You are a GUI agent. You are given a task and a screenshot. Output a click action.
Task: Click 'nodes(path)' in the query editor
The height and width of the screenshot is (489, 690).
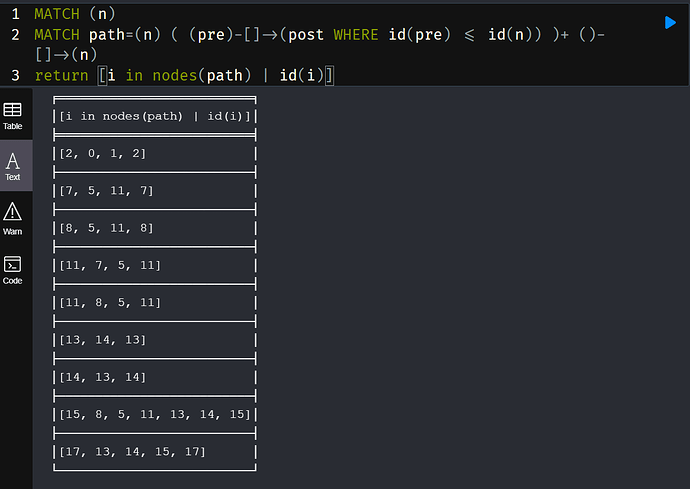click(202, 75)
